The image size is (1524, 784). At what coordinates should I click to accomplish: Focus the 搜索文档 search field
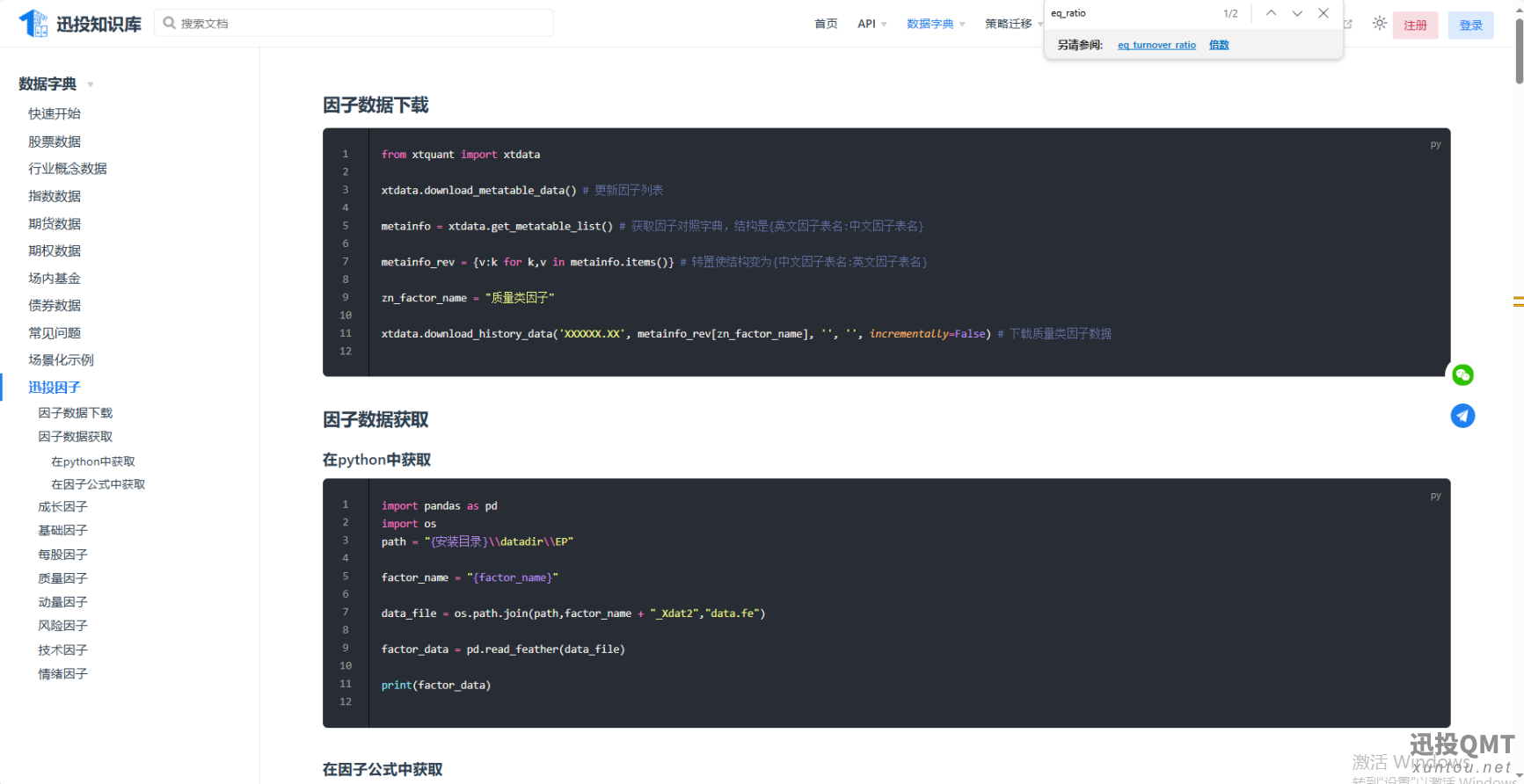[354, 23]
